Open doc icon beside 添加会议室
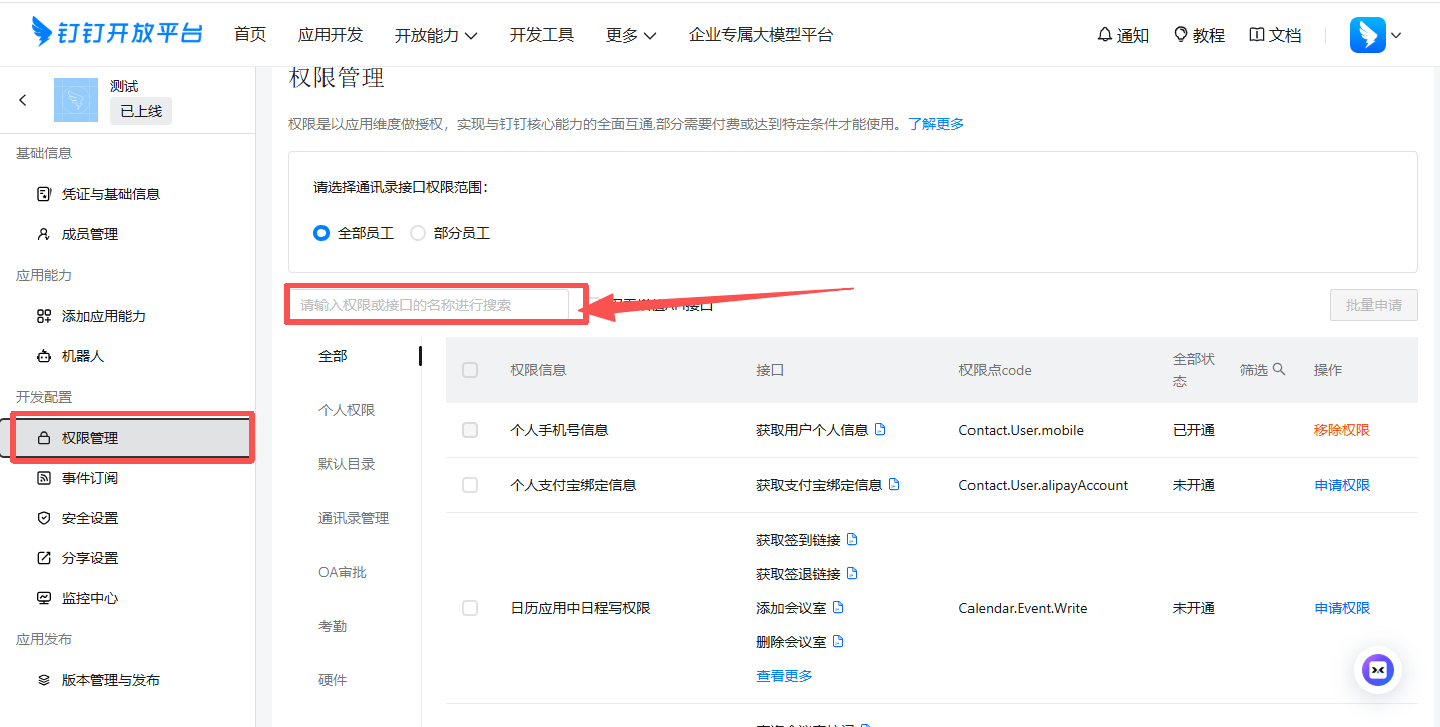1440x727 pixels. pyautogui.click(x=838, y=607)
